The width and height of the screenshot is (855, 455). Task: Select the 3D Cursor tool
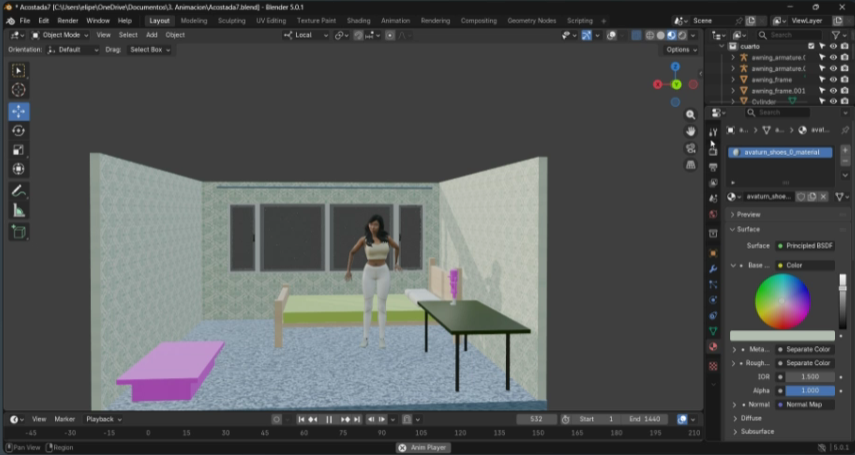[x=19, y=90]
